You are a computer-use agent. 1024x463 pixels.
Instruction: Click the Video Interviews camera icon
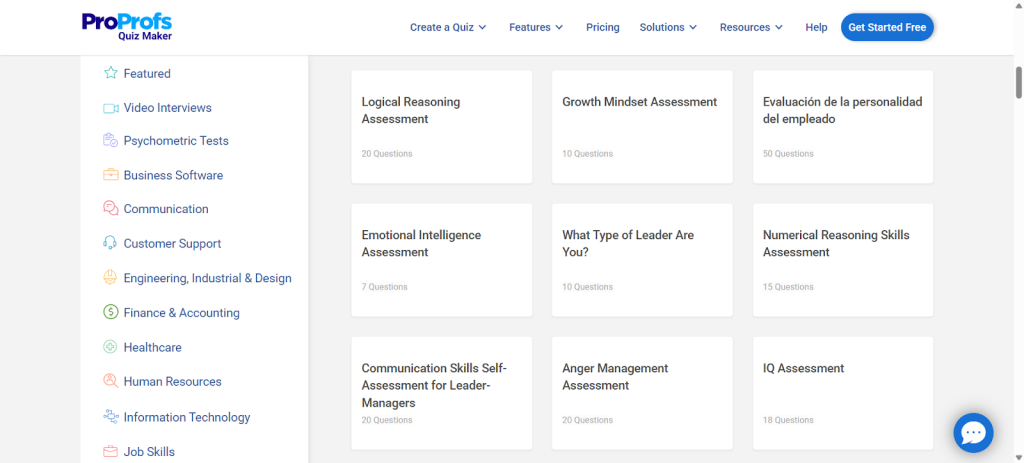point(111,108)
